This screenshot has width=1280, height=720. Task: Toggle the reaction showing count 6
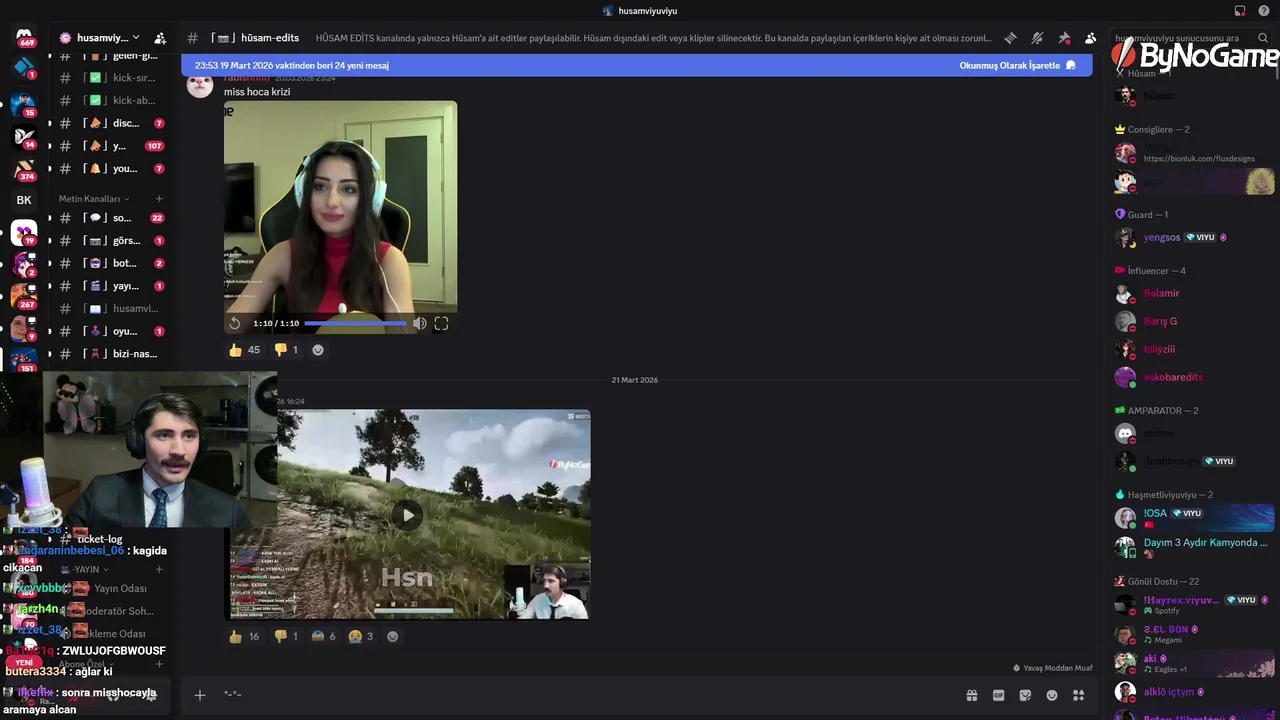[324, 636]
